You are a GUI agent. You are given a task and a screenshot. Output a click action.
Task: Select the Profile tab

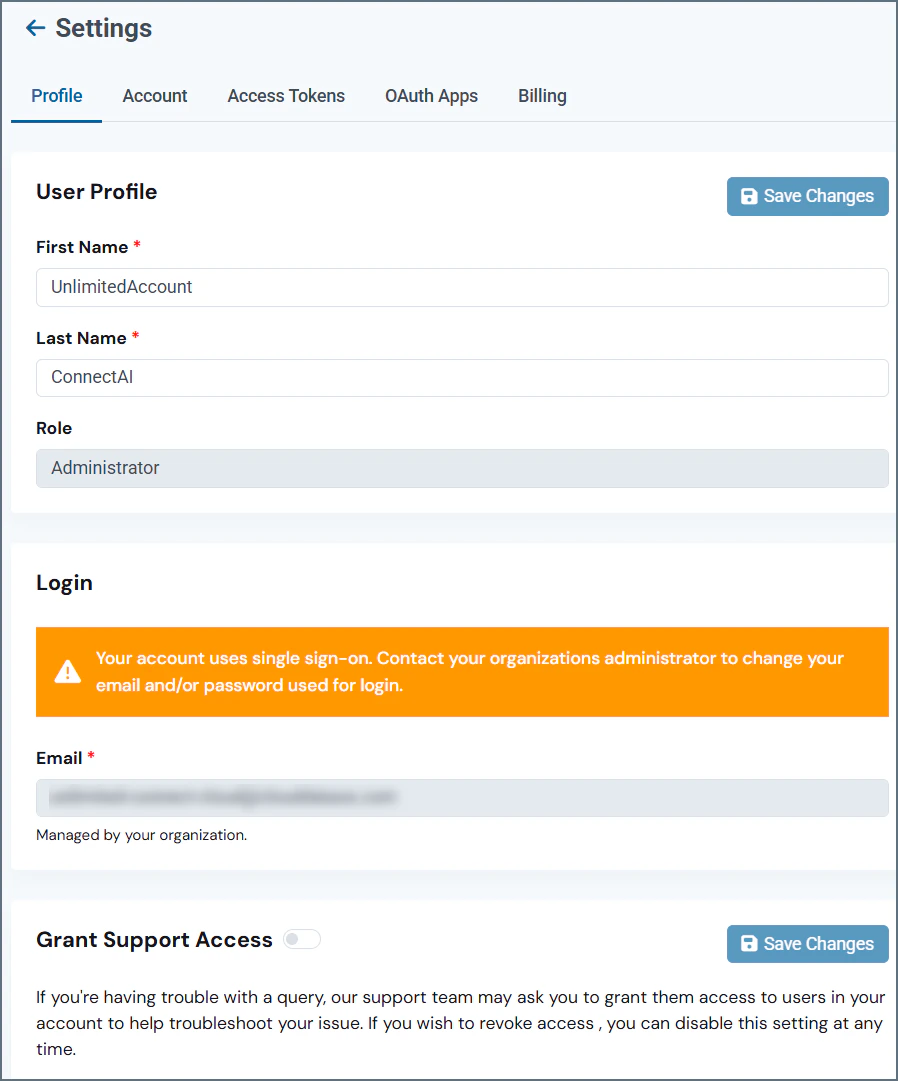coord(56,96)
